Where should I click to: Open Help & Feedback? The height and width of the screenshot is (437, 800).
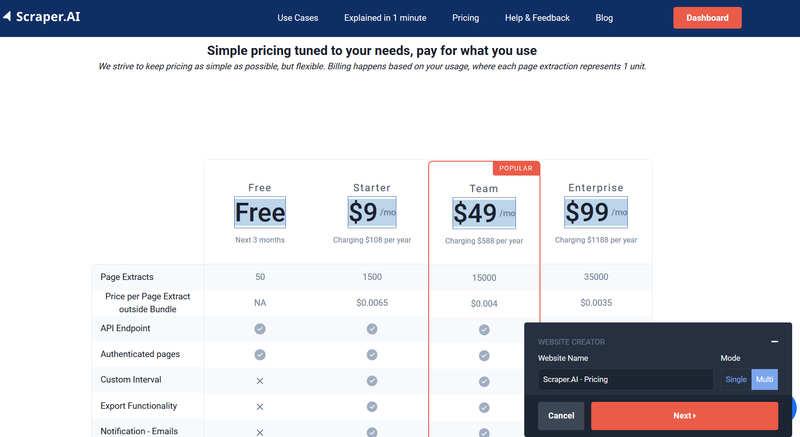[x=537, y=18]
